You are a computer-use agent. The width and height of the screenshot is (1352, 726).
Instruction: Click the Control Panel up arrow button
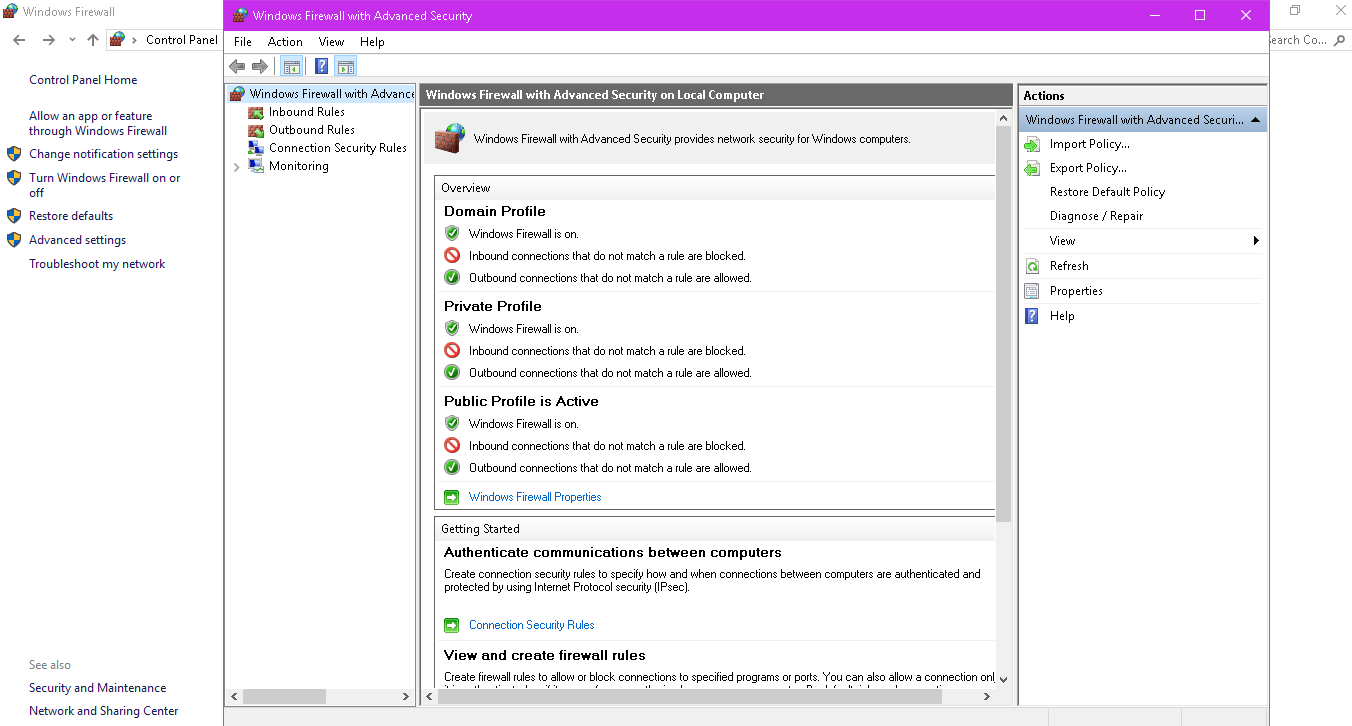tap(93, 40)
